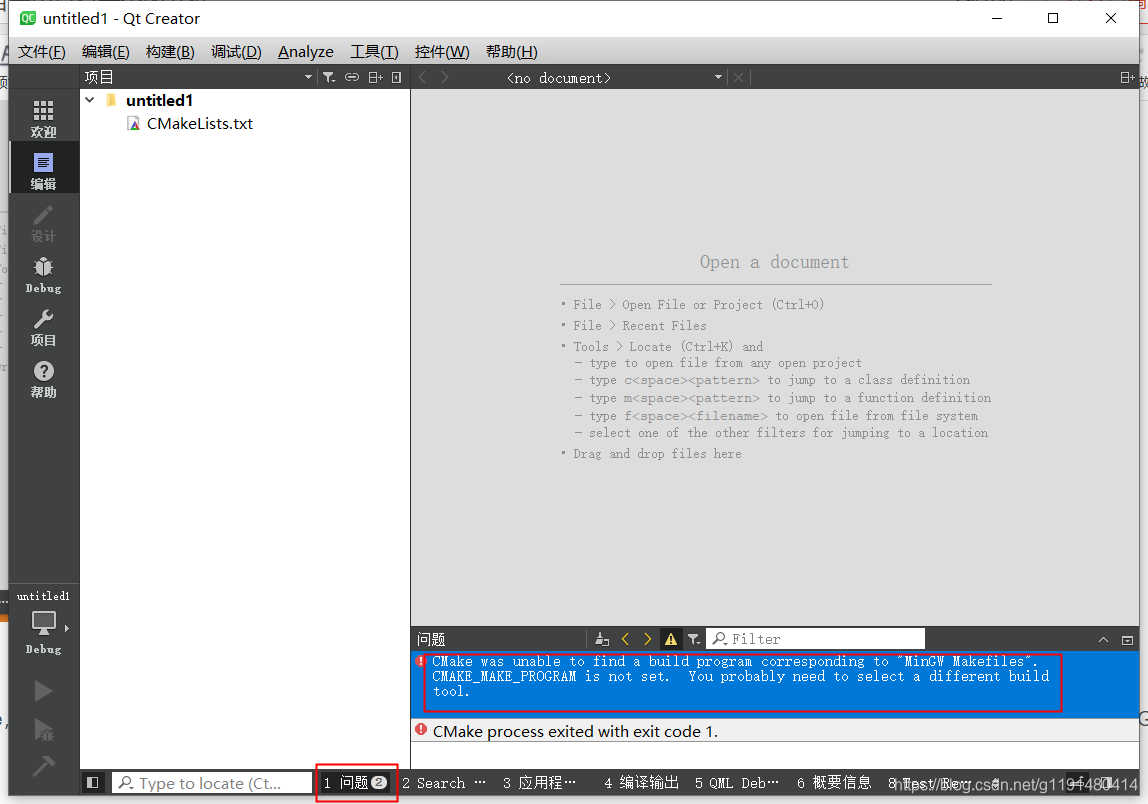
Task: Close the current document with X
Action: 739,78
